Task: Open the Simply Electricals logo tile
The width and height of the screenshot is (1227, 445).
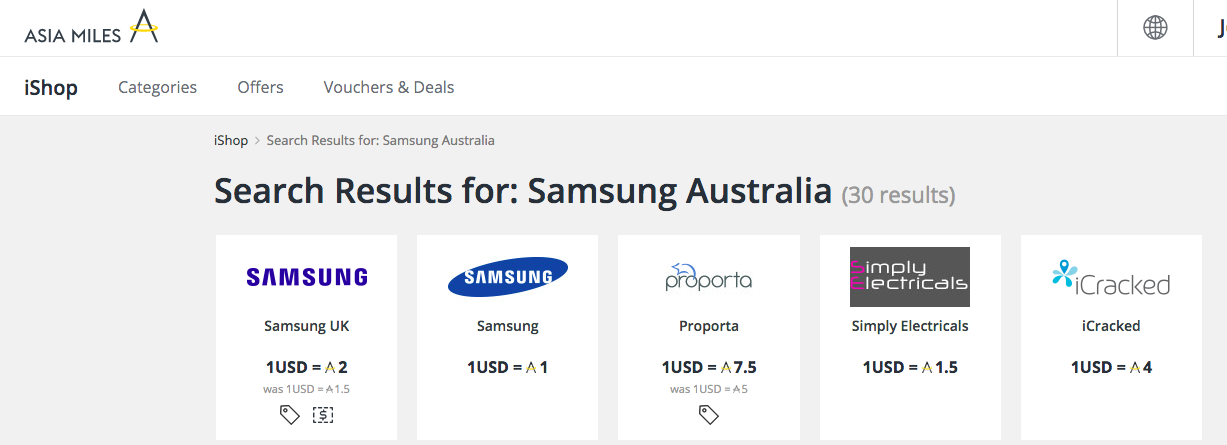Action: pos(910,277)
